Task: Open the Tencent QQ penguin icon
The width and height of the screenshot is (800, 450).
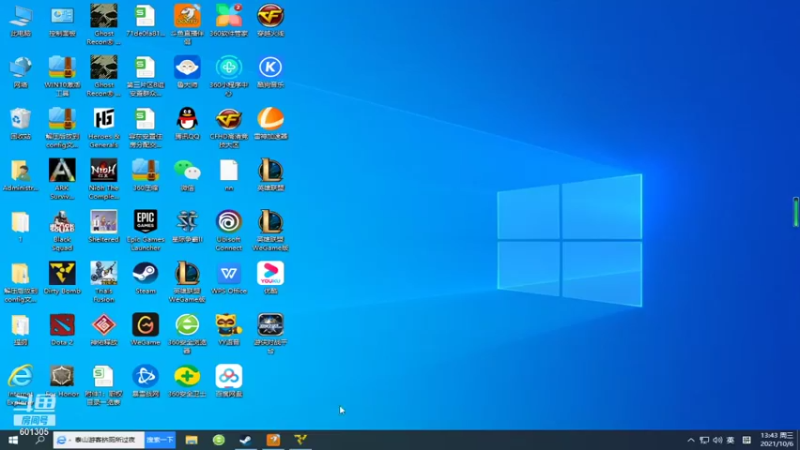Action: pos(187,124)
